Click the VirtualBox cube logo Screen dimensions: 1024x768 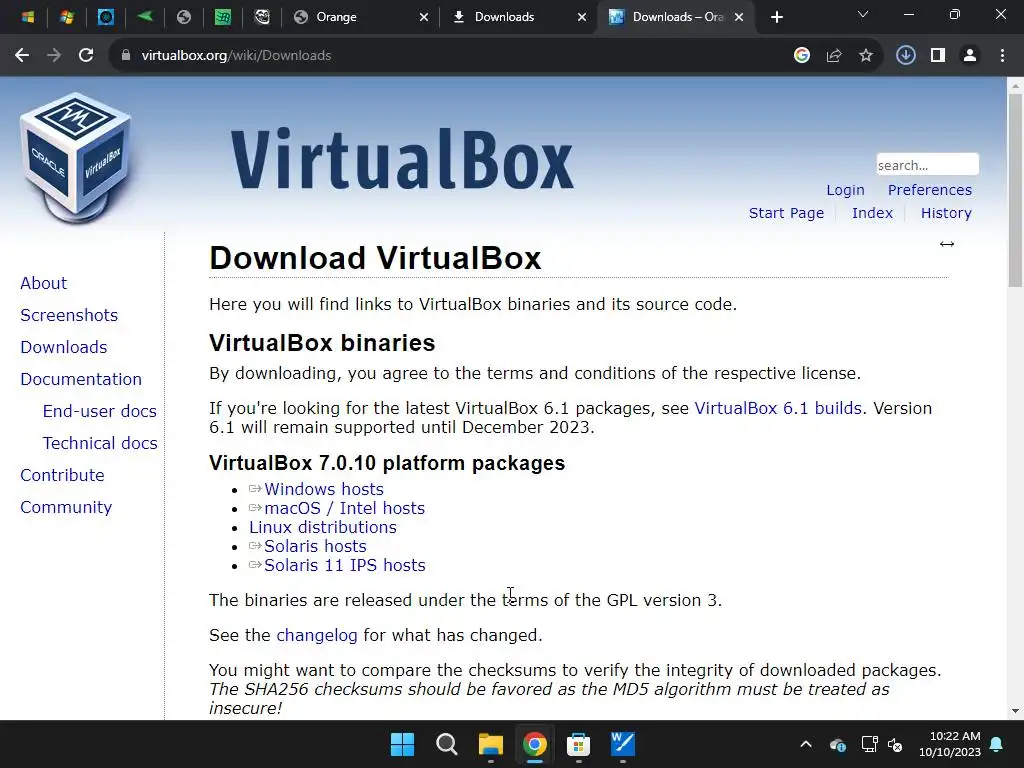click(76, 158)
